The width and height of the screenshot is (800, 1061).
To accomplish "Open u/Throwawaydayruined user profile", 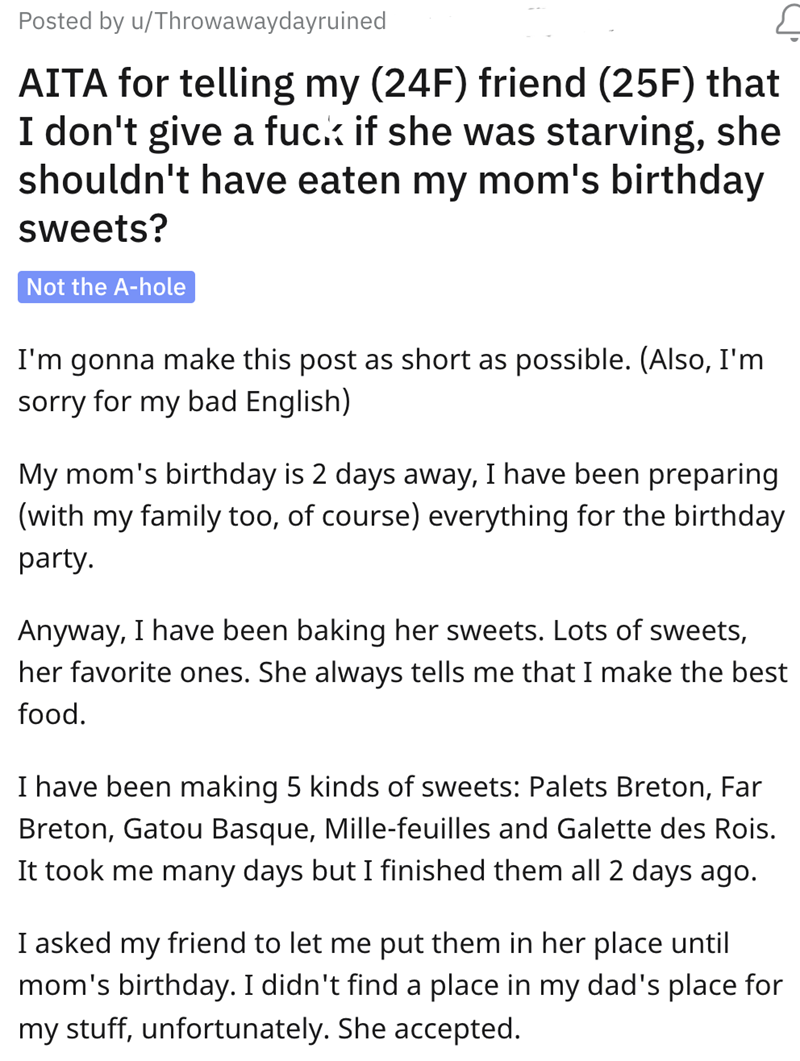I will coord(258,21).
